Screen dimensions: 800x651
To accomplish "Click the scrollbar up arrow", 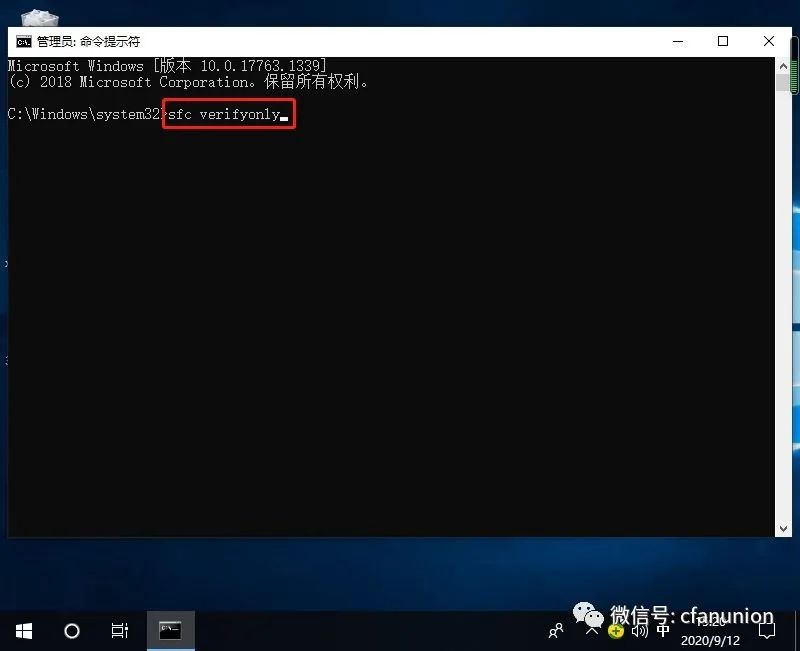I will point(783,66).
